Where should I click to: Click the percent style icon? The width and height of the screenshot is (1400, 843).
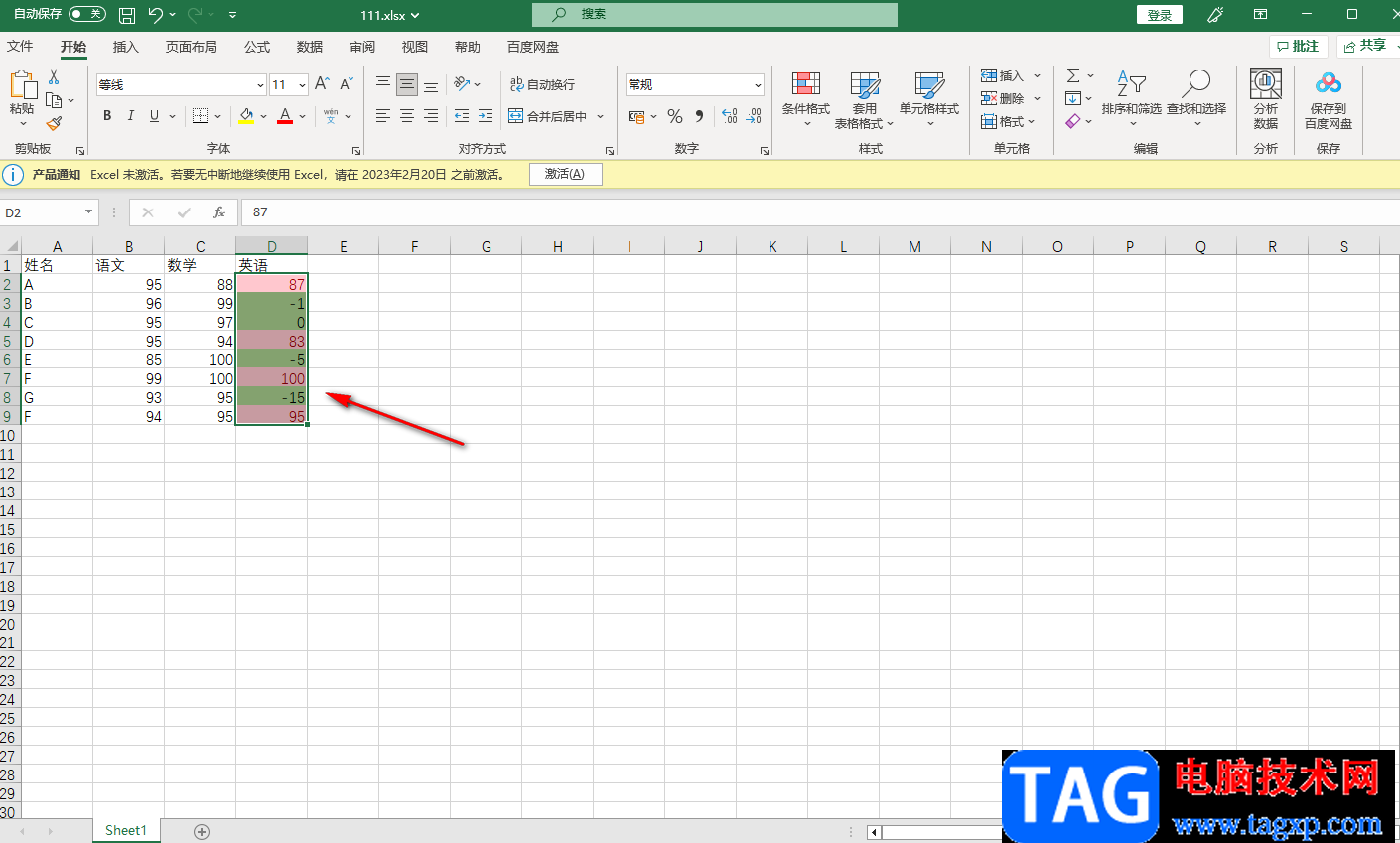pos(675,116)
